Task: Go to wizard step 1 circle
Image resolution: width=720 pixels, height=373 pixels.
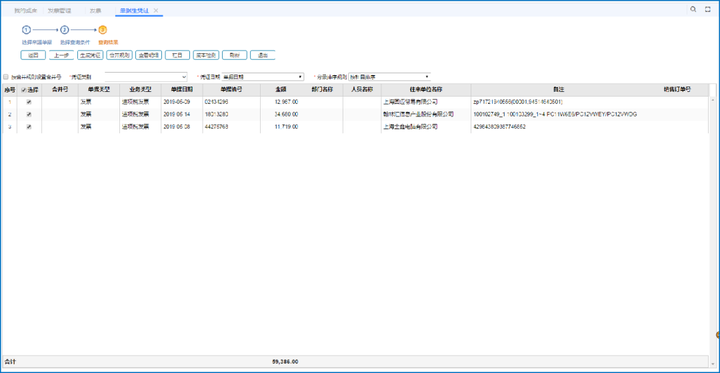Action: [26, 30]
